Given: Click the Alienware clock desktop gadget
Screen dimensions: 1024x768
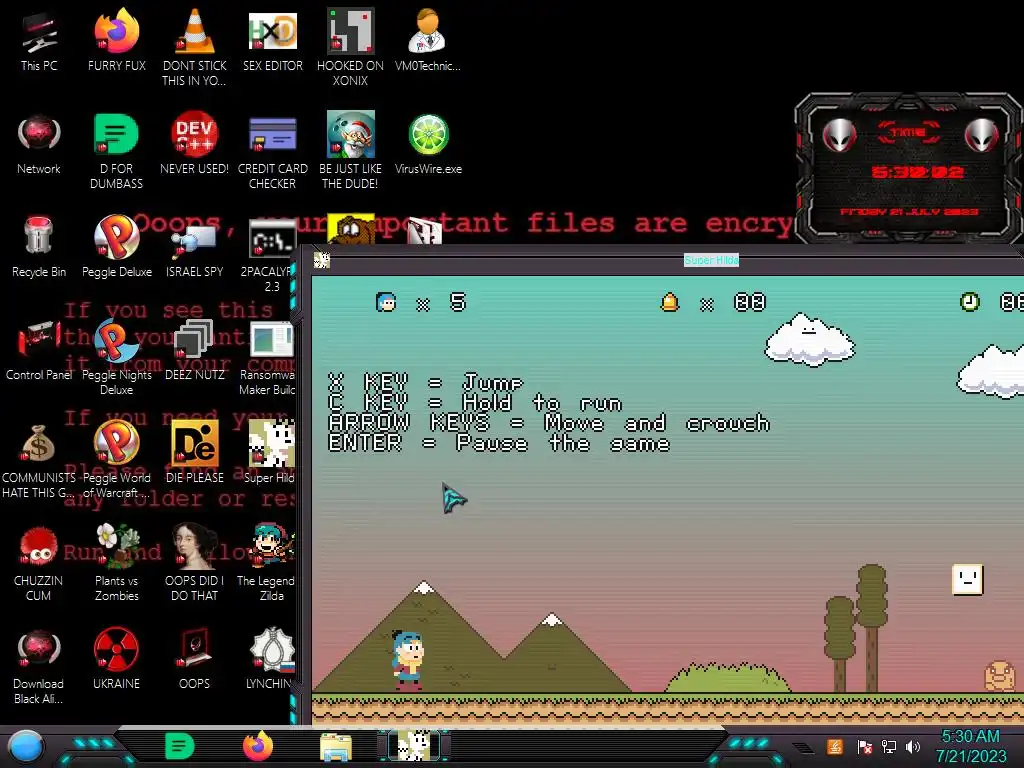Looking at the screenshot, I should 908,168.
